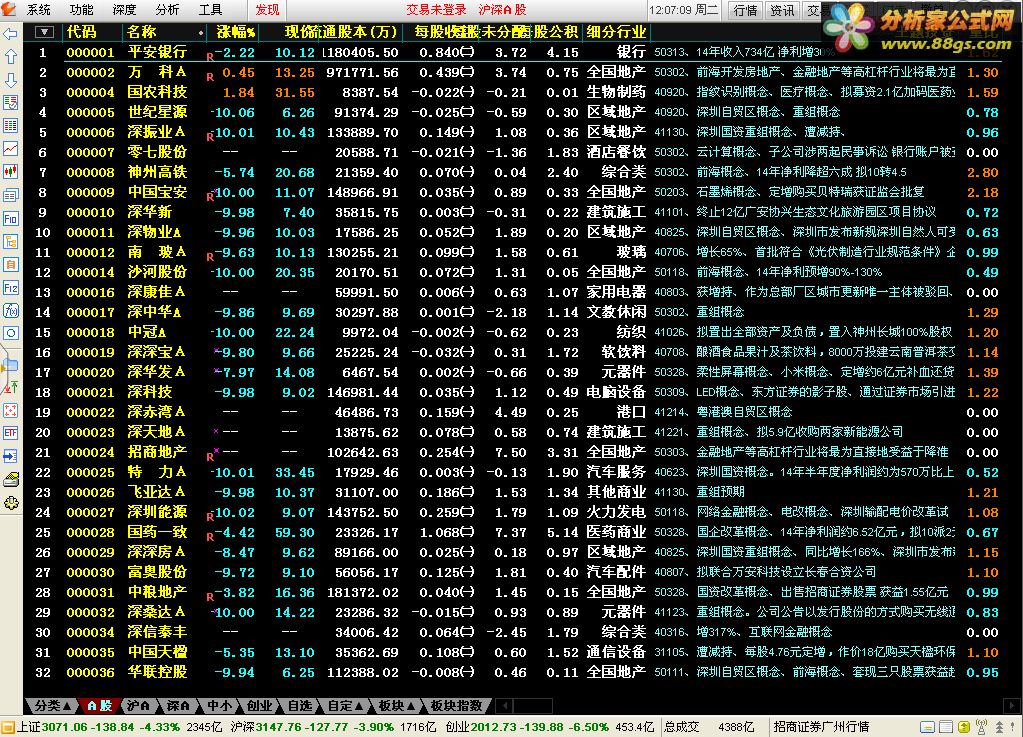This screenshot has height=737, width=1023.
Task: Click the yellow gear settings sidebar icon
Action: pos(10,503)
